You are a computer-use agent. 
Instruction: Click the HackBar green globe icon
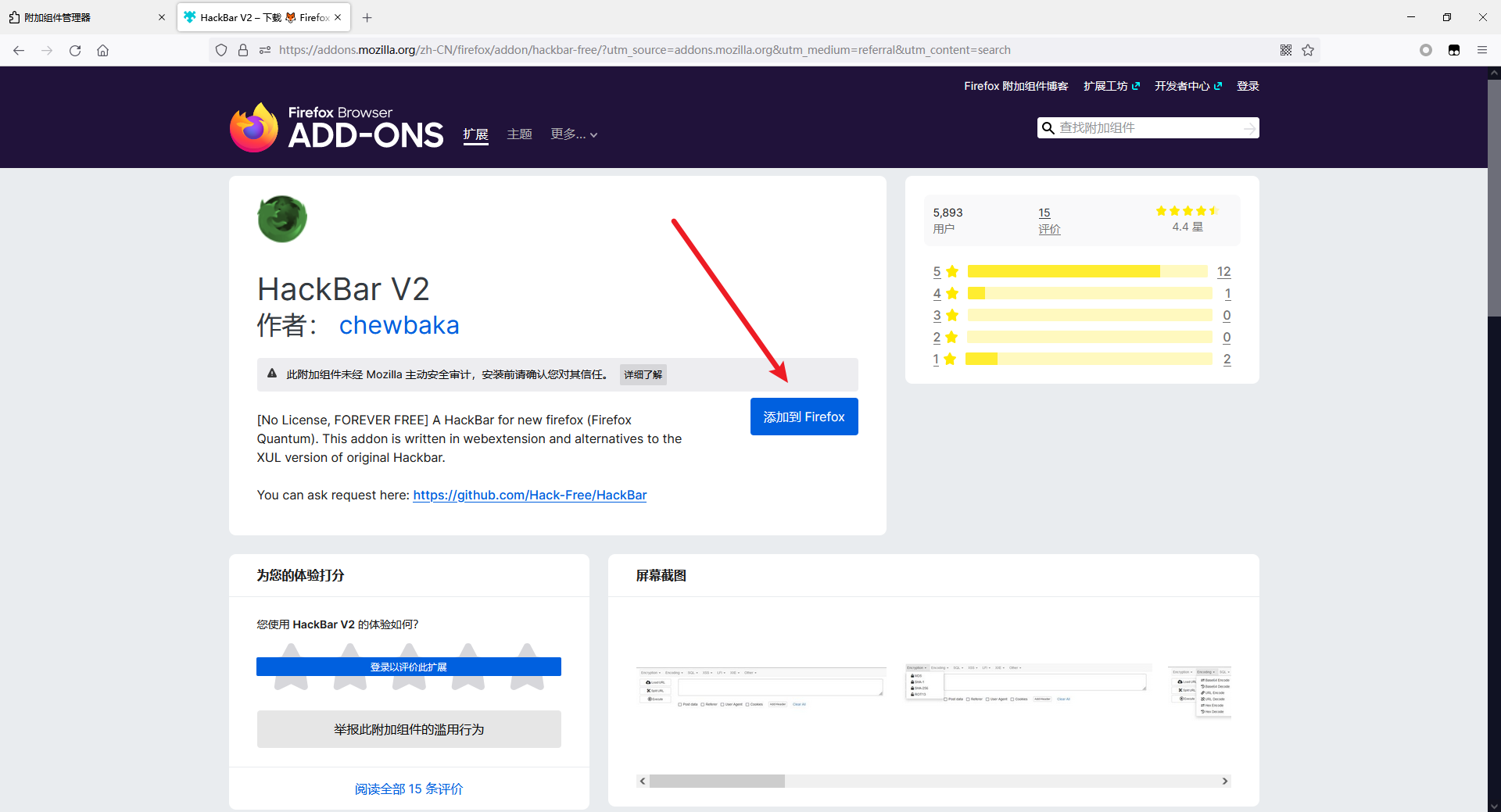click(x=282, y=219)
